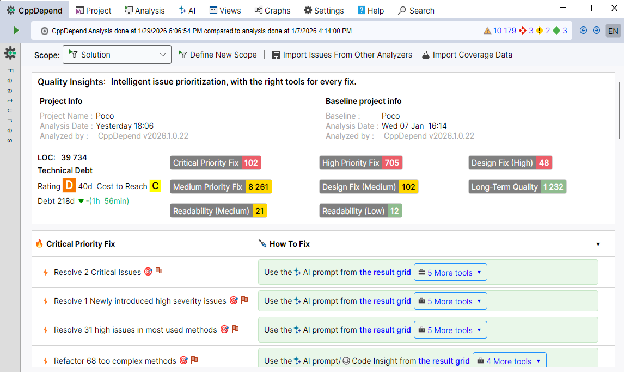Open Design Fix (High) 48 badge
The height and width of the screenshot is (372, 624).
(x=510, y=163)
